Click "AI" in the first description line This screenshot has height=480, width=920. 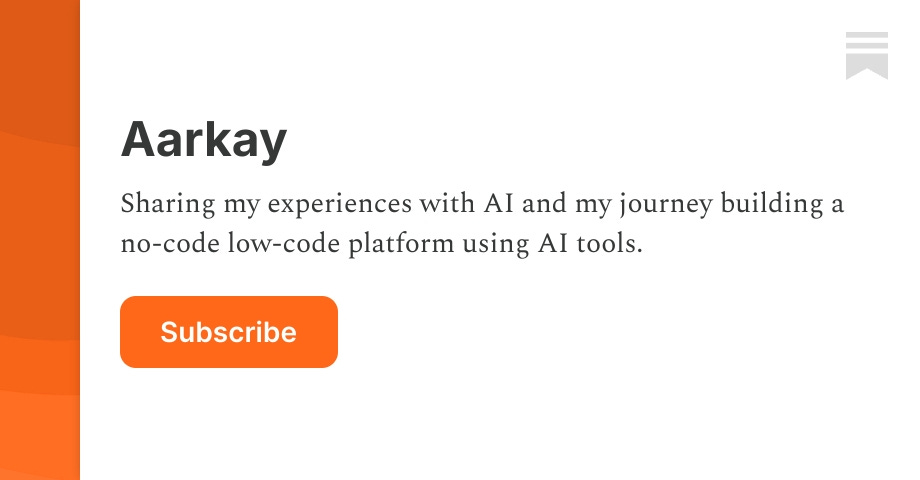(499, 204)
